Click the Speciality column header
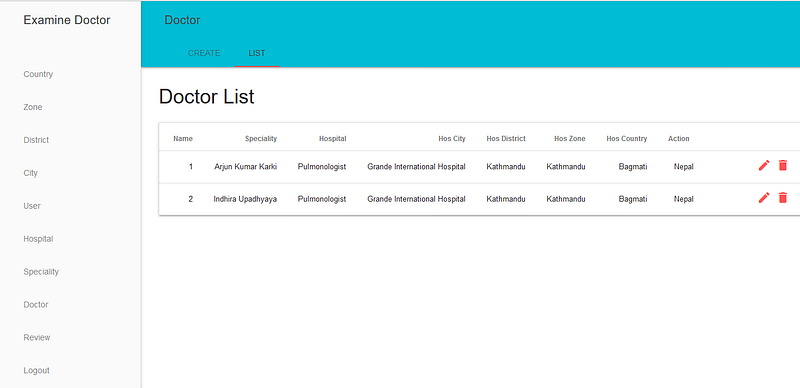 point(261,138)
